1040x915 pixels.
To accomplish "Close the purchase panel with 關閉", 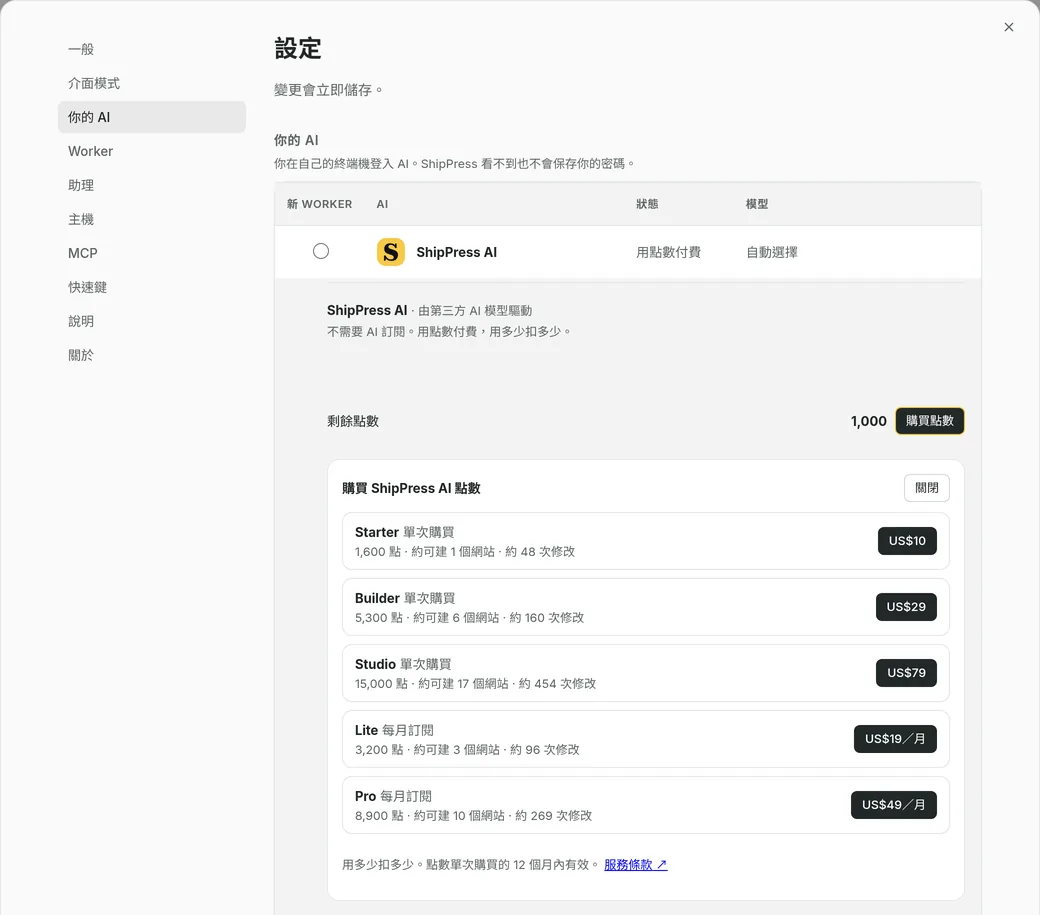I will coord(927,488).
